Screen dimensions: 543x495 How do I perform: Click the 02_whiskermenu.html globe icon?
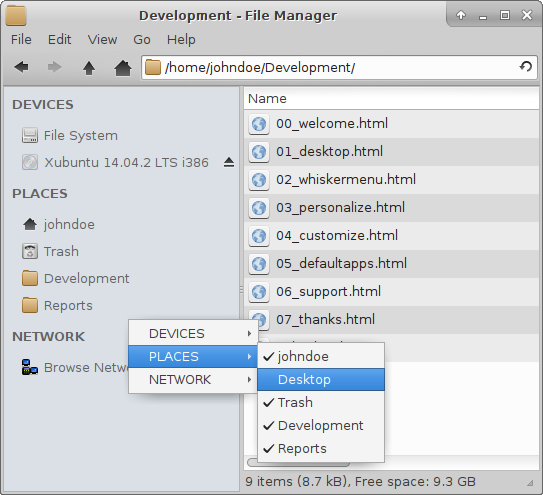coord(259,180)
